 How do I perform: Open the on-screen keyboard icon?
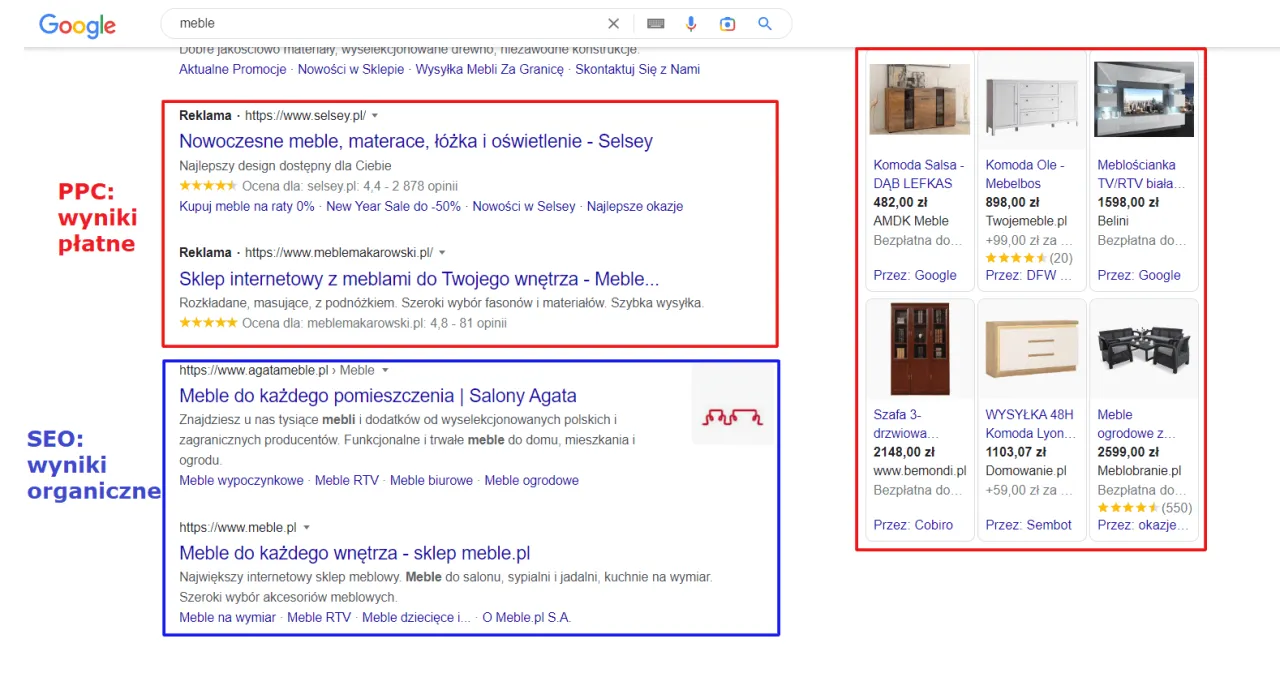[x=655, y=23]
